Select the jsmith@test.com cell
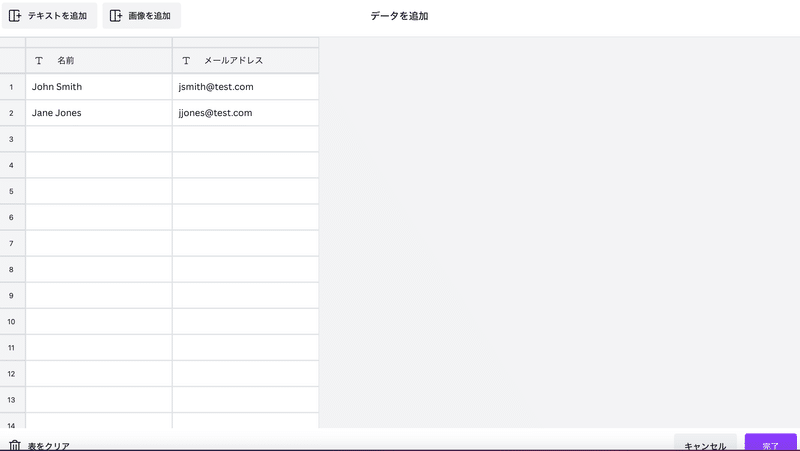The height and width of the screenshot is (451, 800). click(x=246, y=87)
